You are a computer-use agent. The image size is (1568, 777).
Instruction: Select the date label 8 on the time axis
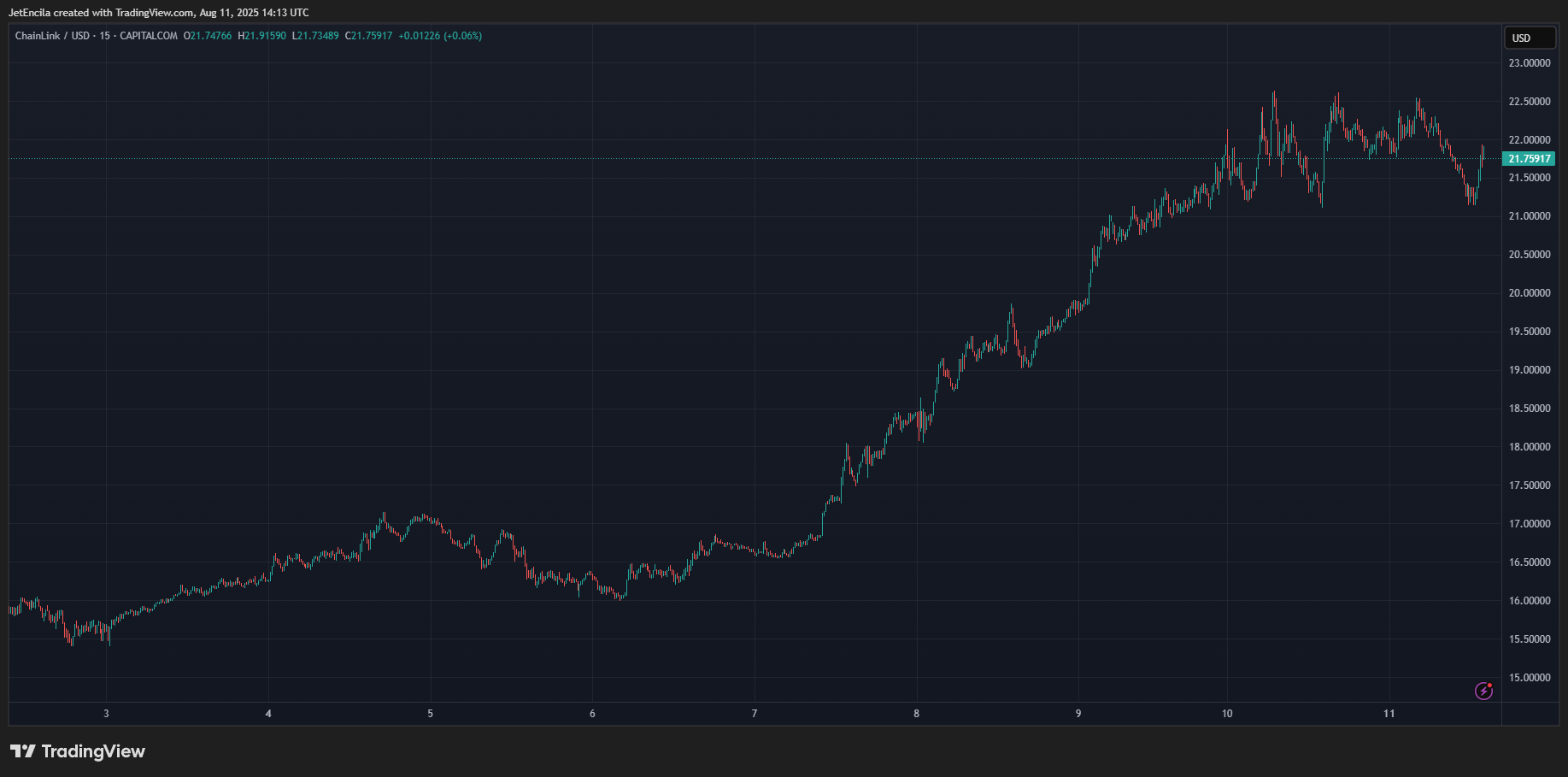point(915,712)
